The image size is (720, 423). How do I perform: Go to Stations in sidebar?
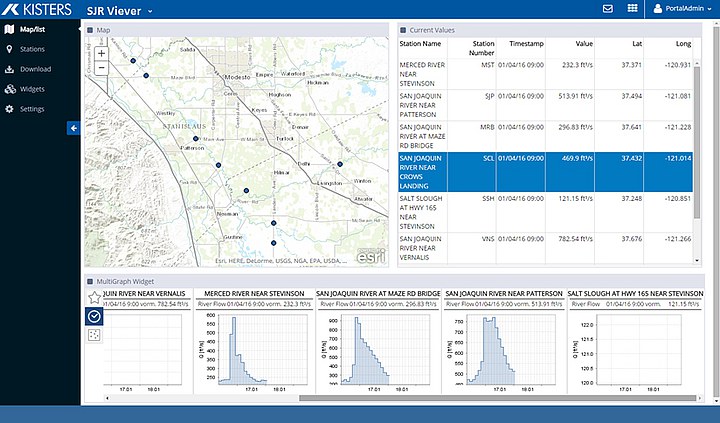point(32,49)
